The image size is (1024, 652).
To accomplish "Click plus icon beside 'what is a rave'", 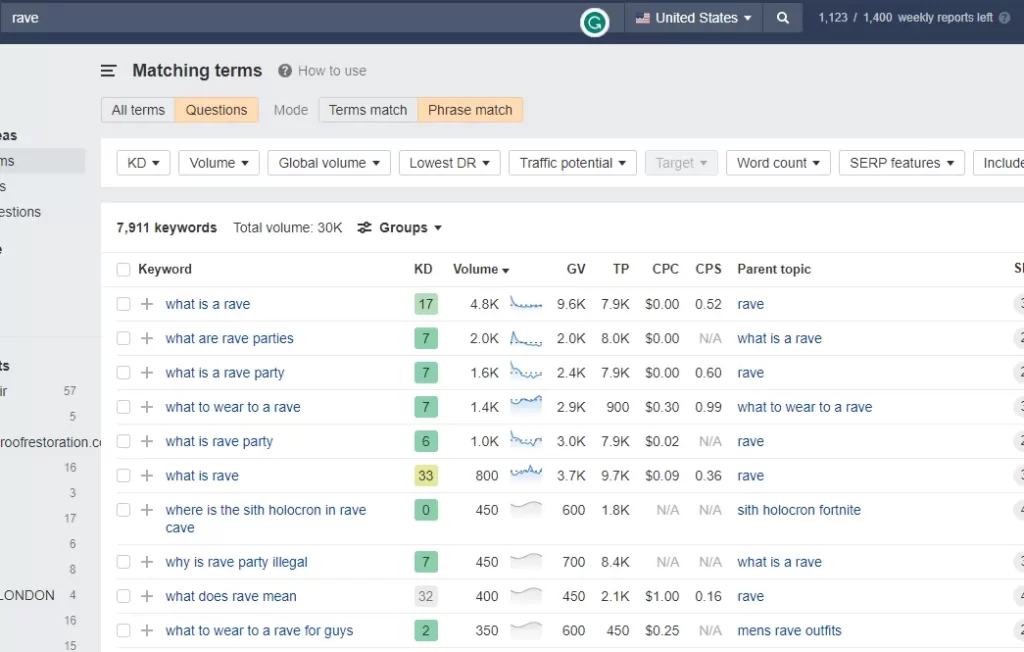I will [147, 304].
